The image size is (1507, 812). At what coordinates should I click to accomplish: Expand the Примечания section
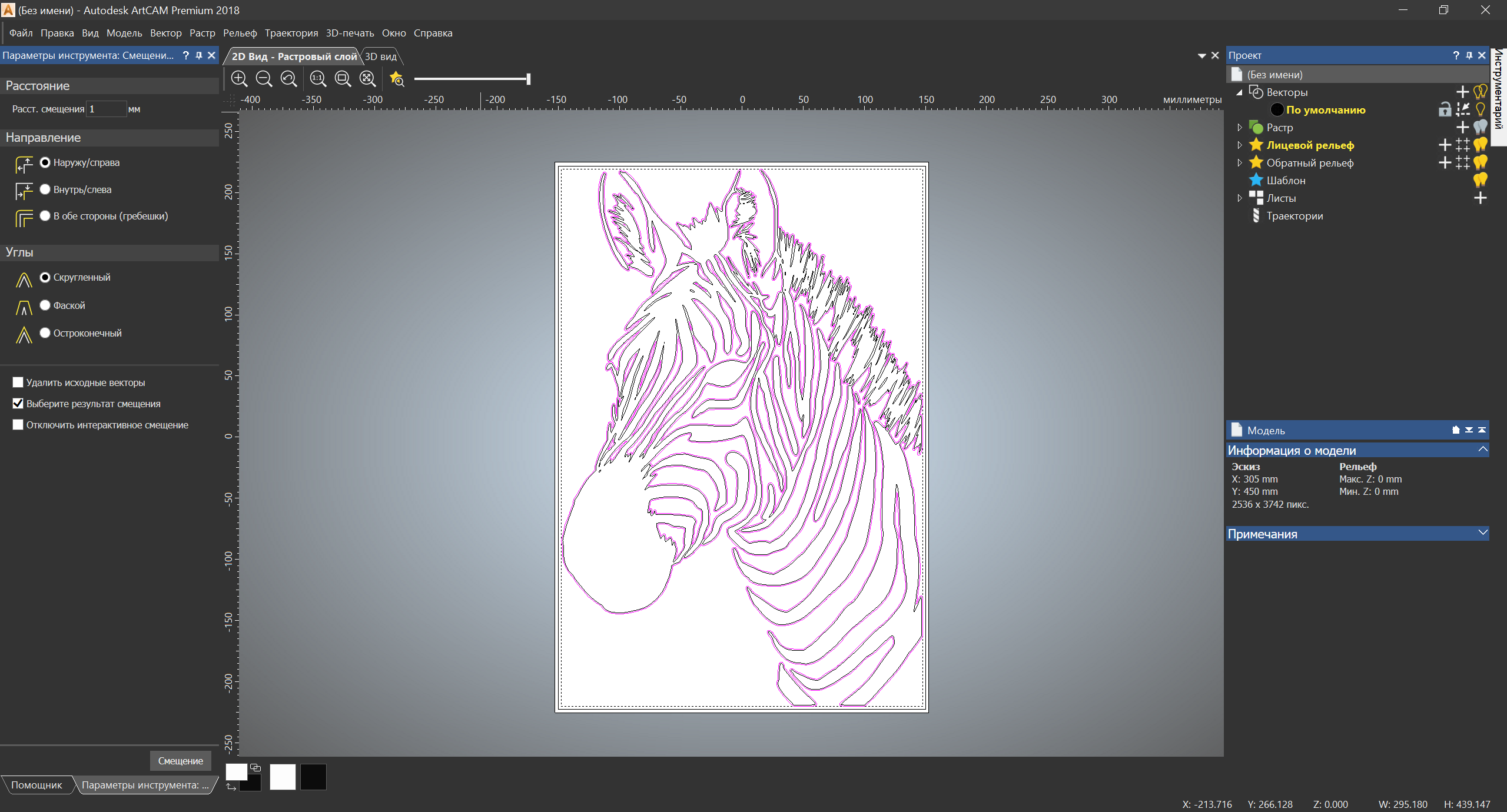1482,533
